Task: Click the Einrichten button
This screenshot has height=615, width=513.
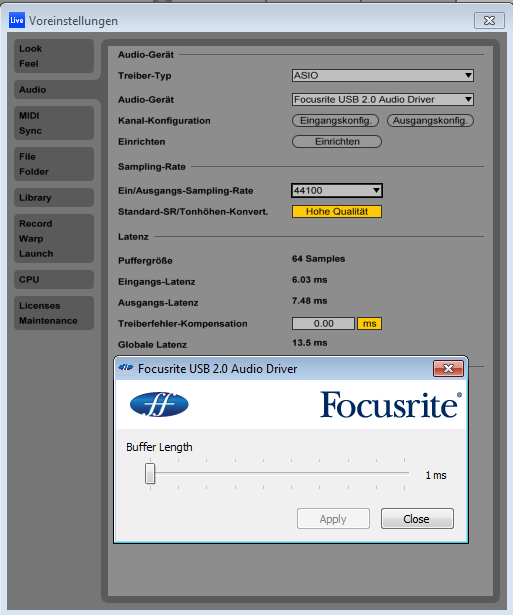Action: (x=337, y=142)
